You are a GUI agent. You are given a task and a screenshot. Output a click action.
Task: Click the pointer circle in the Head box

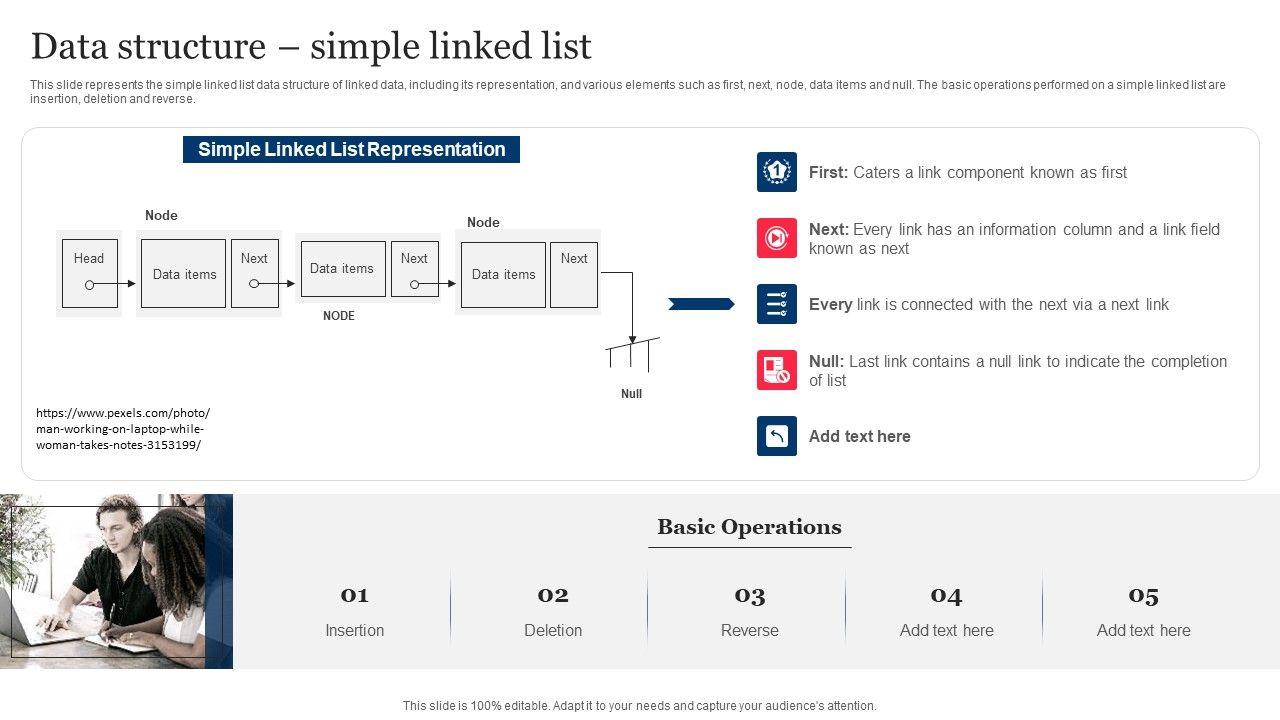click(89, 285)
